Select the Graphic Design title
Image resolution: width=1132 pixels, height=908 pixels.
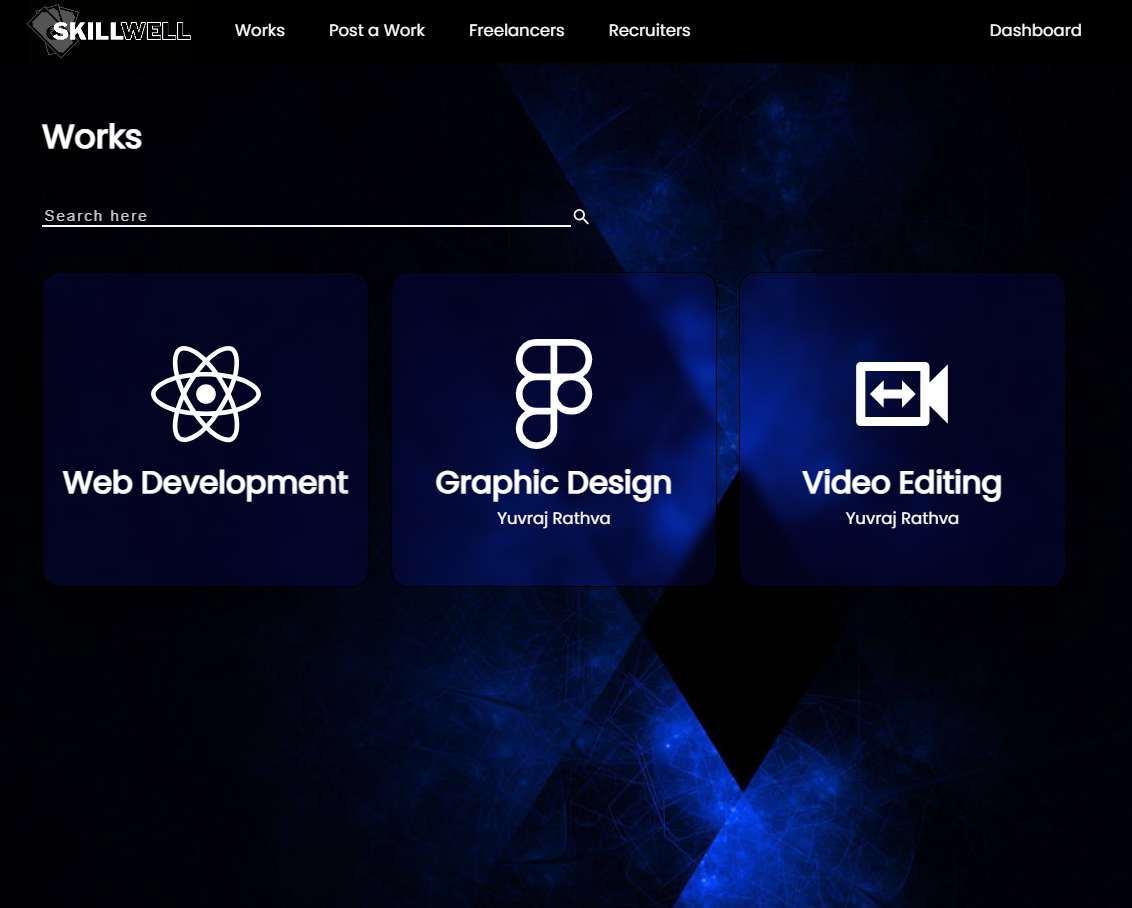pyautogui.click(x=554, y=483)
